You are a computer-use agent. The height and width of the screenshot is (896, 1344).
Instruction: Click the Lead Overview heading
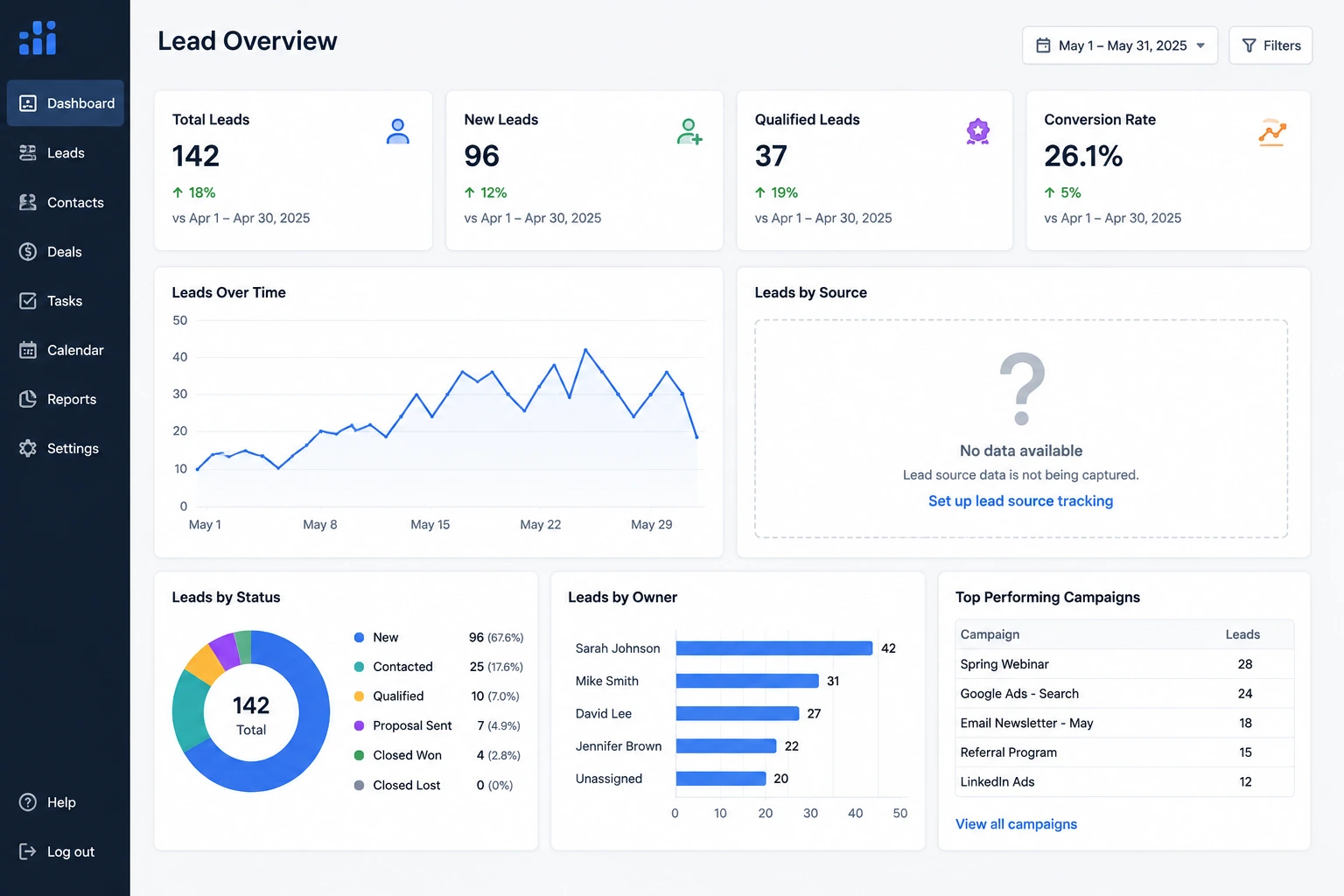(248, 41)
